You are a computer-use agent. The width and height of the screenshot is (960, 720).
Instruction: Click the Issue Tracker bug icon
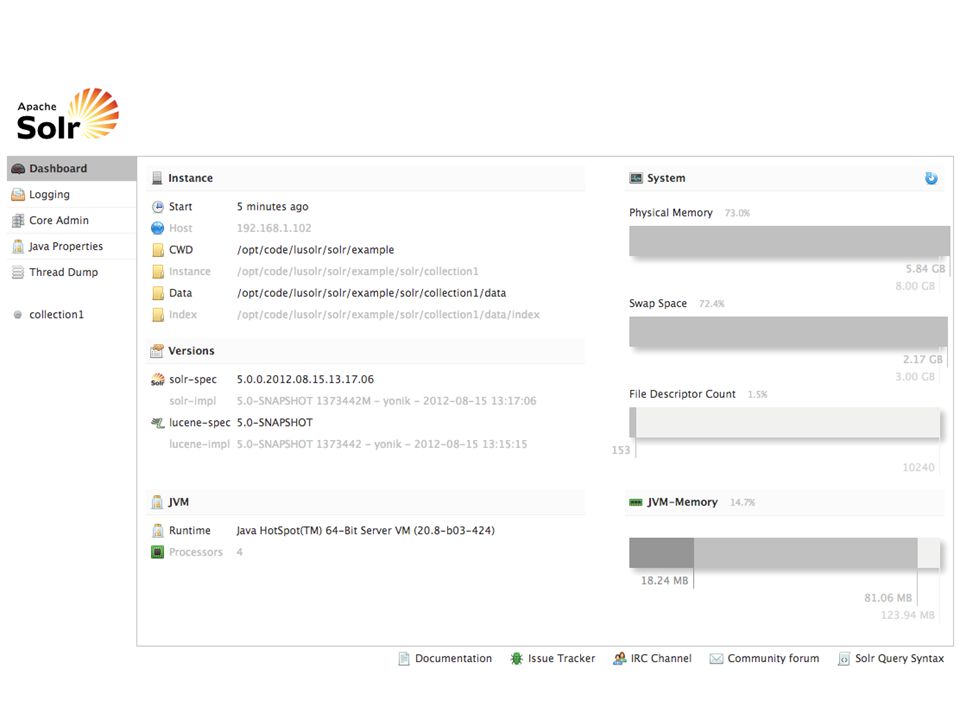coord(516,659)
